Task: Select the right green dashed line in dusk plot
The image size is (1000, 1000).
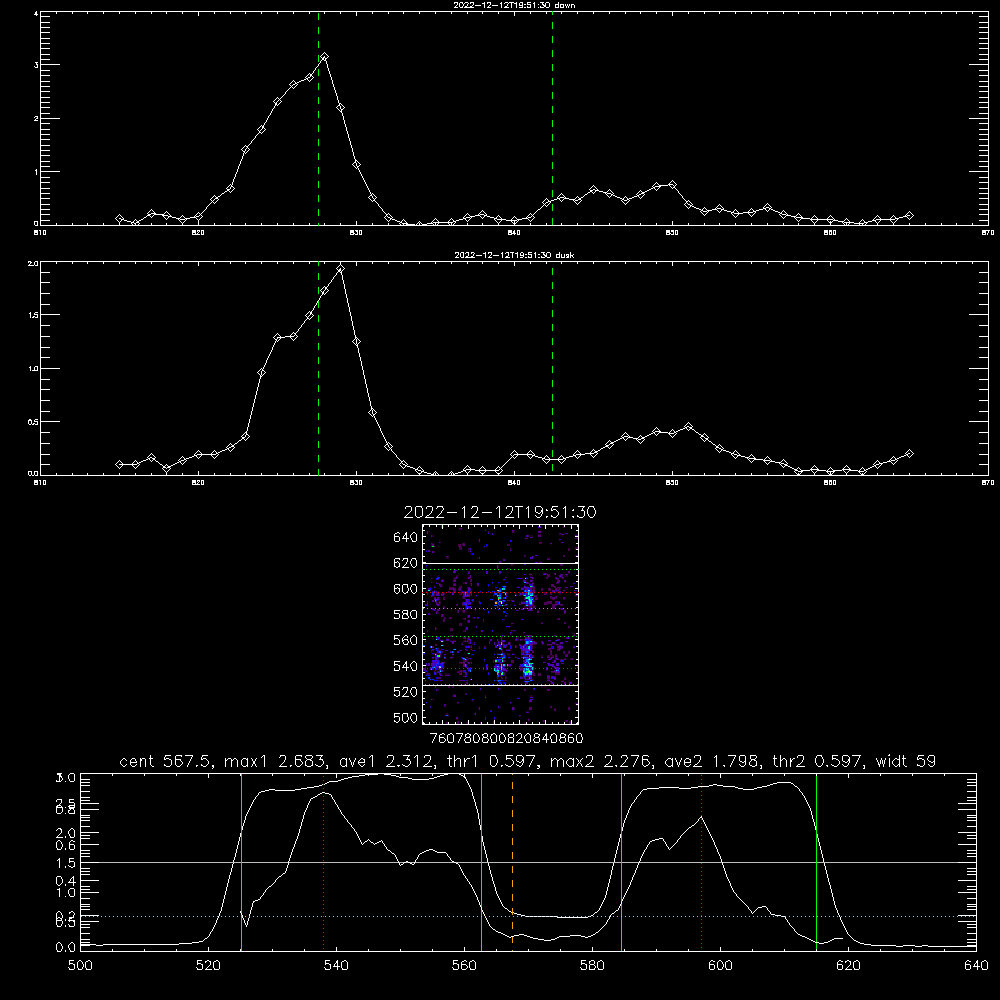Action: tap(552, 369)
